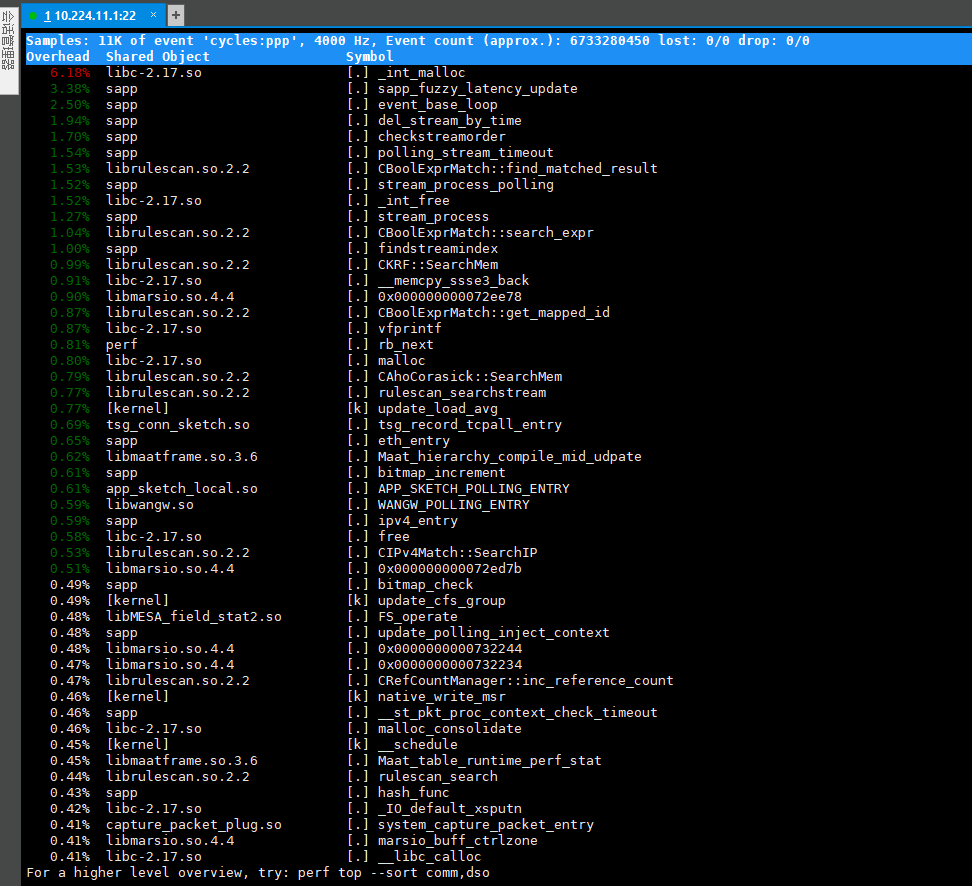Select the native_write_msr kernel row

click(441, 697)
